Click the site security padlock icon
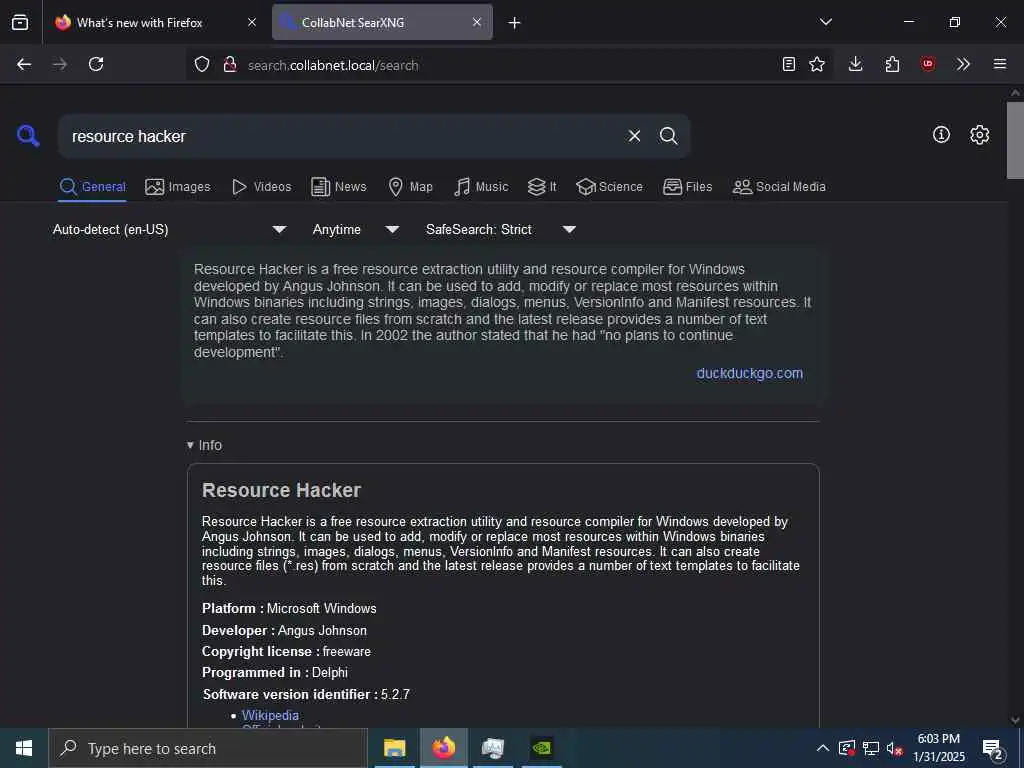Image resolution: width=1024 pixels, height=768 pixels. [x=229, y=64]
